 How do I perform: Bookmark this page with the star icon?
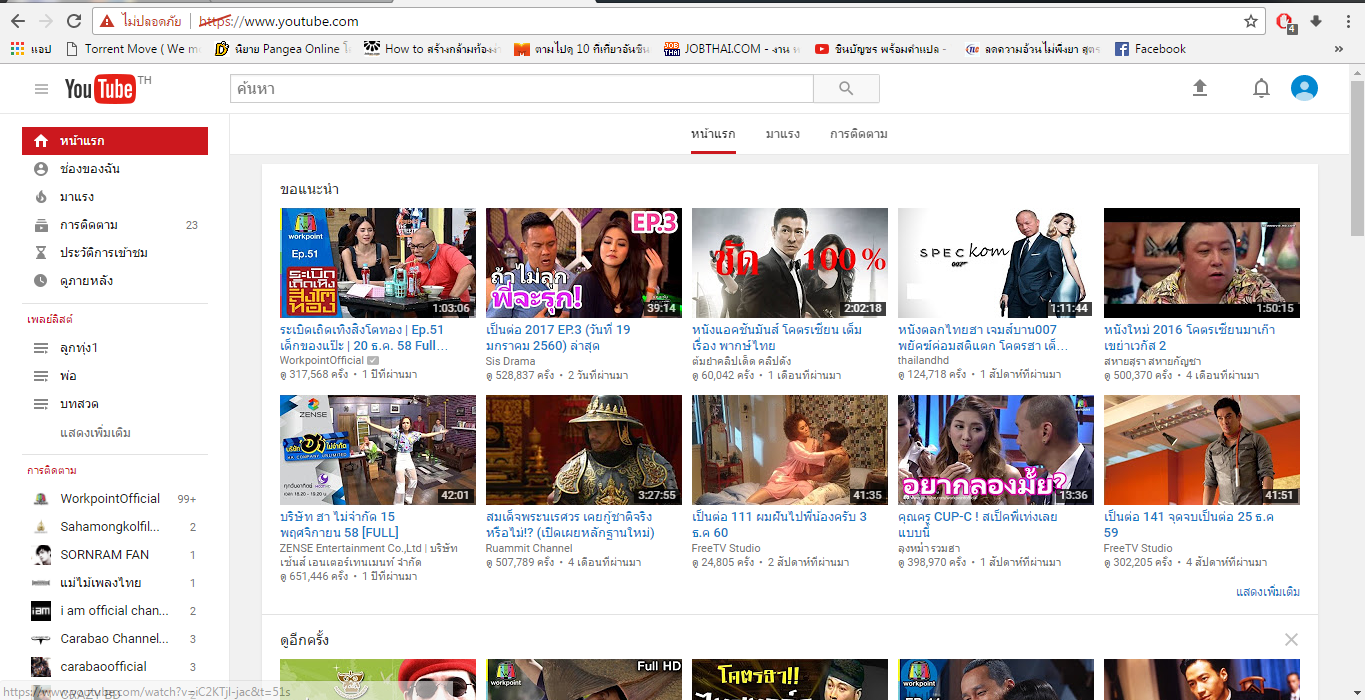coord(1251,21)
